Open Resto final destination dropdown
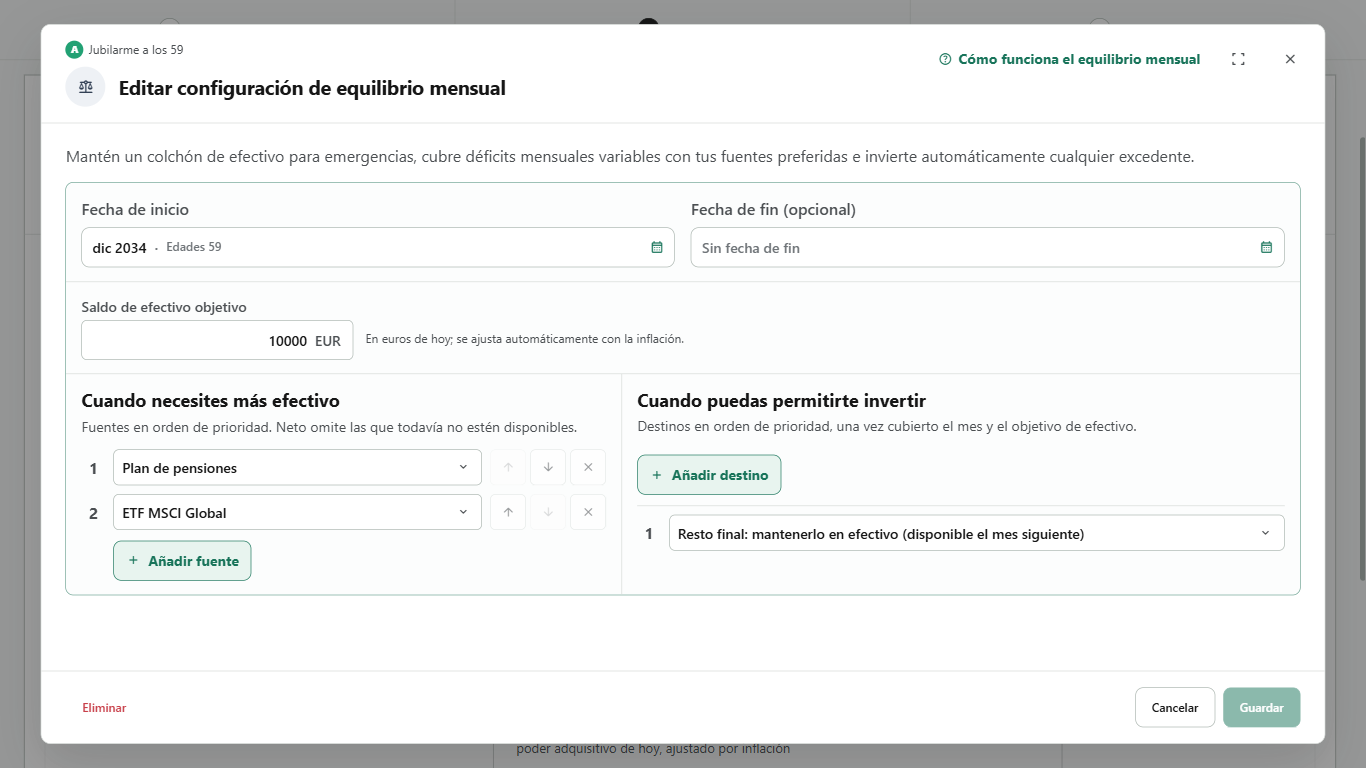 pyautogui.click(x=977, y=534)
